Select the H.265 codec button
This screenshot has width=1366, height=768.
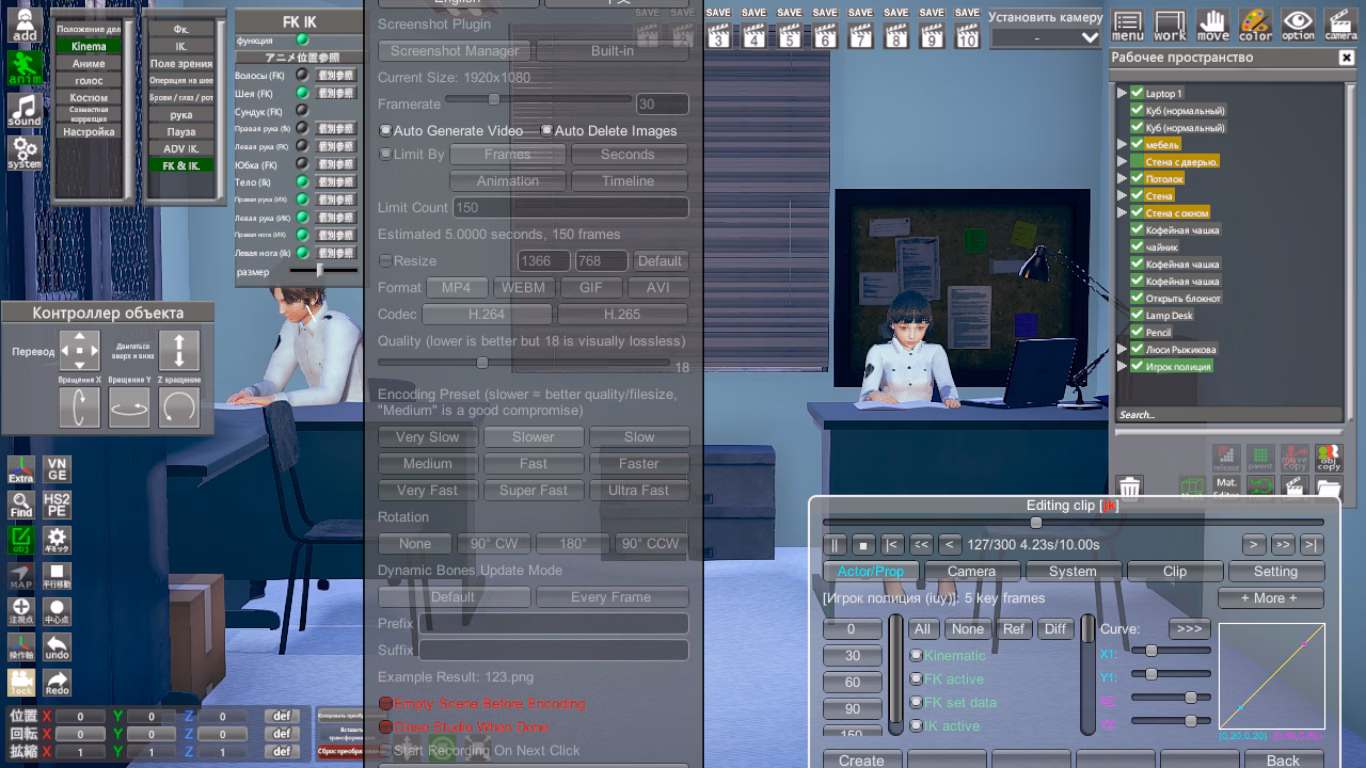(x=623, y=314)
